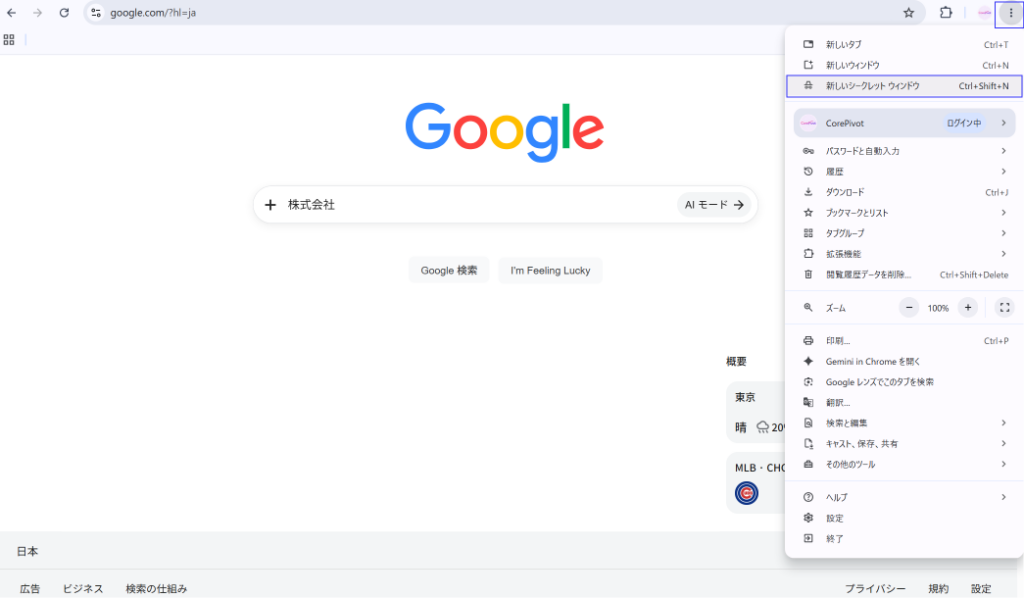Click the Google logo

tap(504, 132)
